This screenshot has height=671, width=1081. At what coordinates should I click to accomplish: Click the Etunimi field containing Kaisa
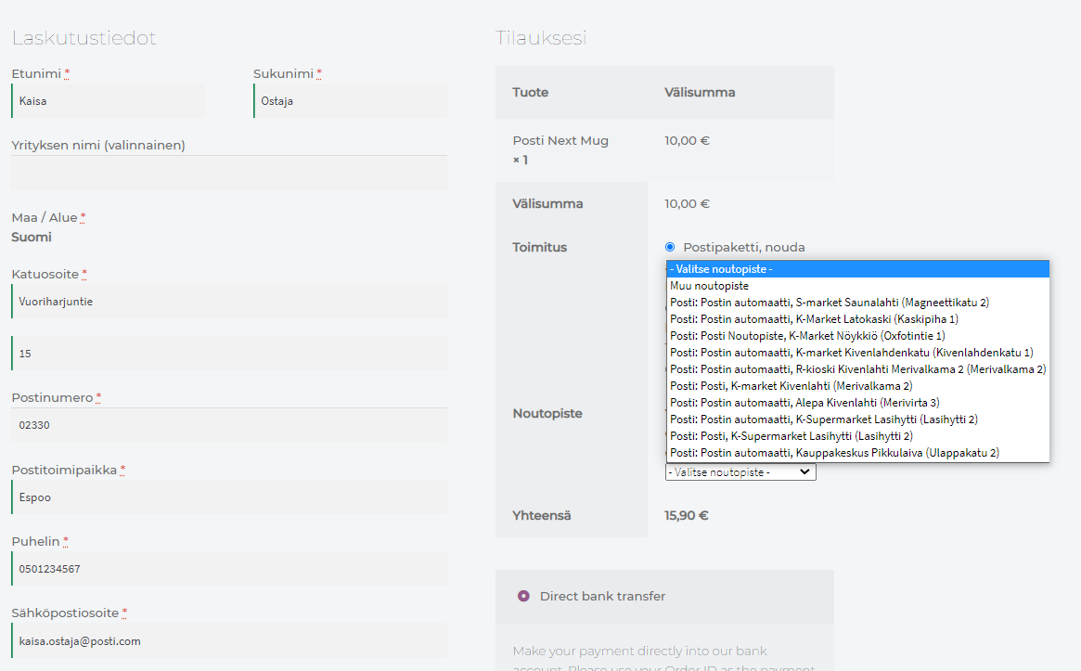point(108,101)
